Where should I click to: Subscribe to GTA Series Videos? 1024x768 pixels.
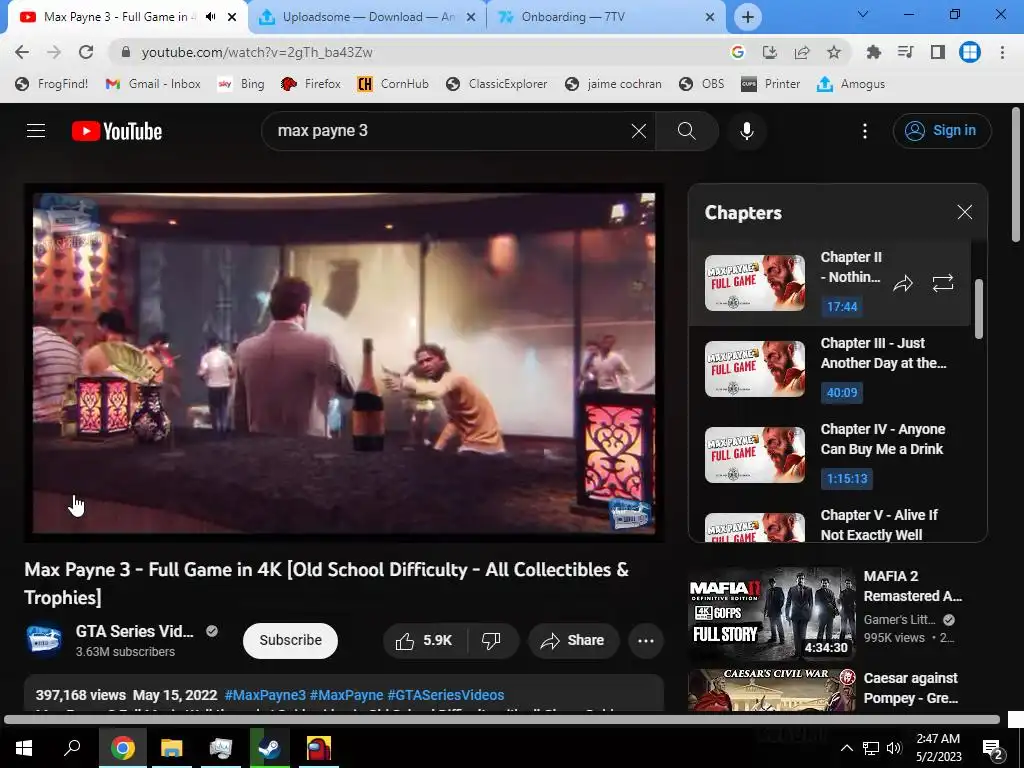[x=291, y=641]
